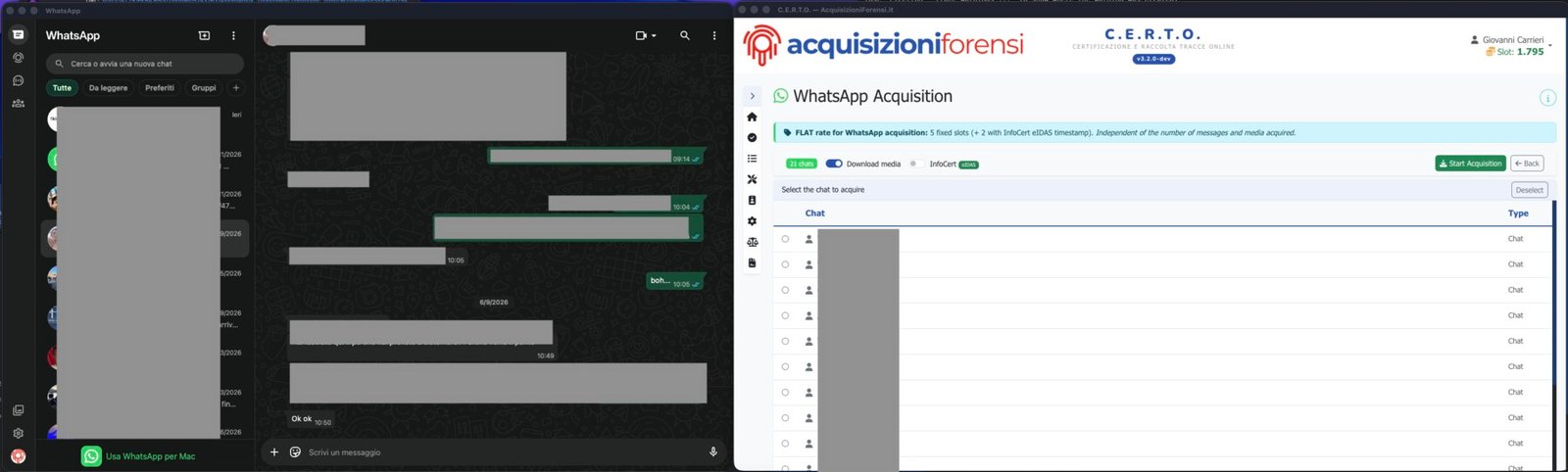This screenshot has height=472, width=1568.
Task: Select the fourth chat row radio button
Action: point(785,315)
